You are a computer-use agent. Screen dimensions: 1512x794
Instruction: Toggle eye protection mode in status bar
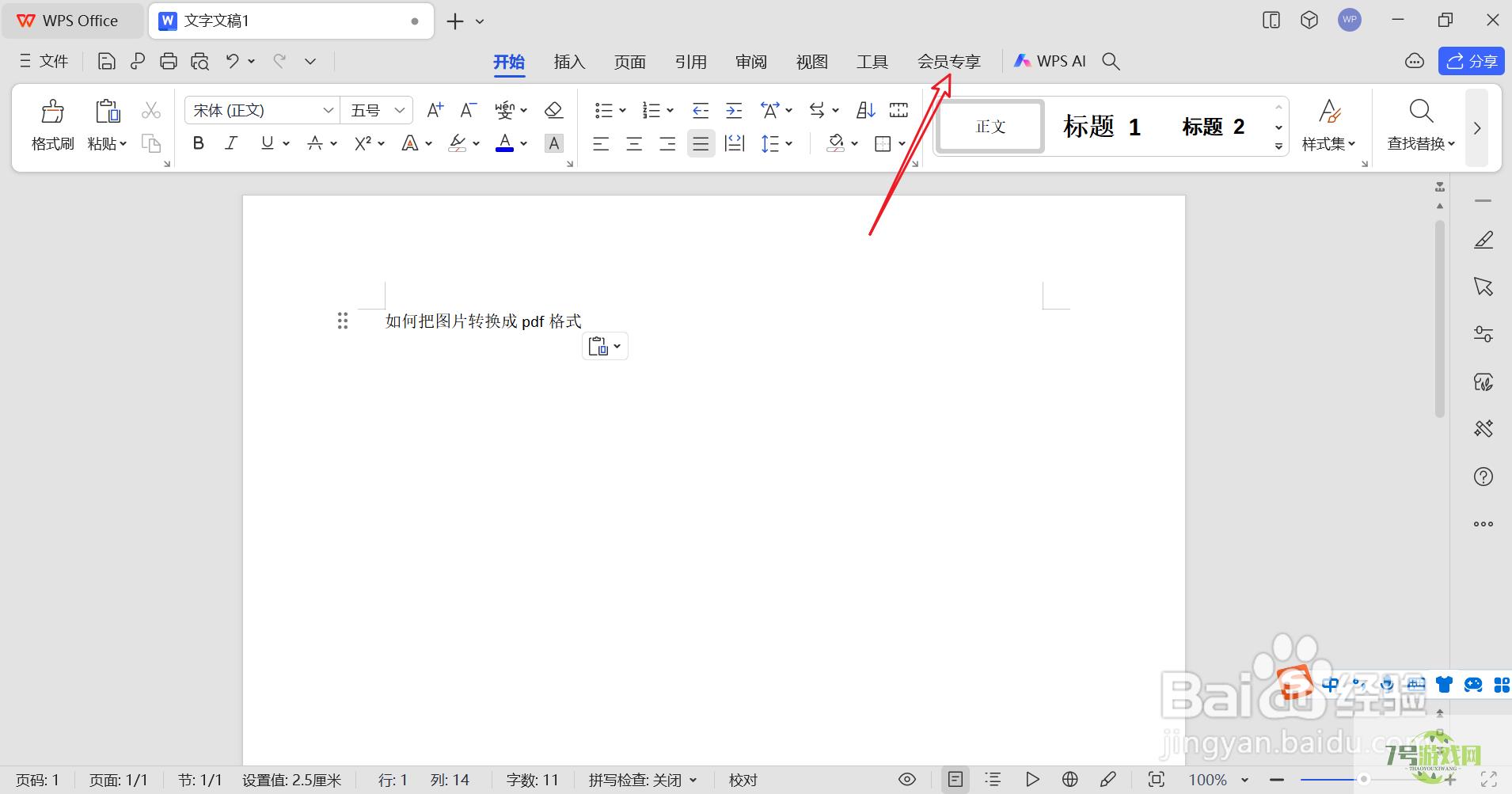click(907, 780)
